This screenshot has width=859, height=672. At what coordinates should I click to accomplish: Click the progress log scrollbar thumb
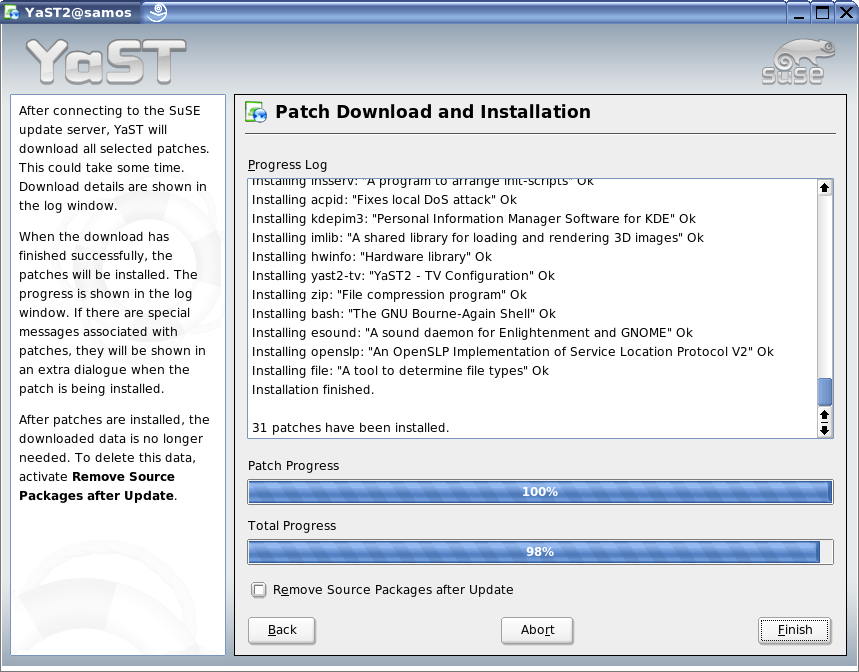coord(824,392)
